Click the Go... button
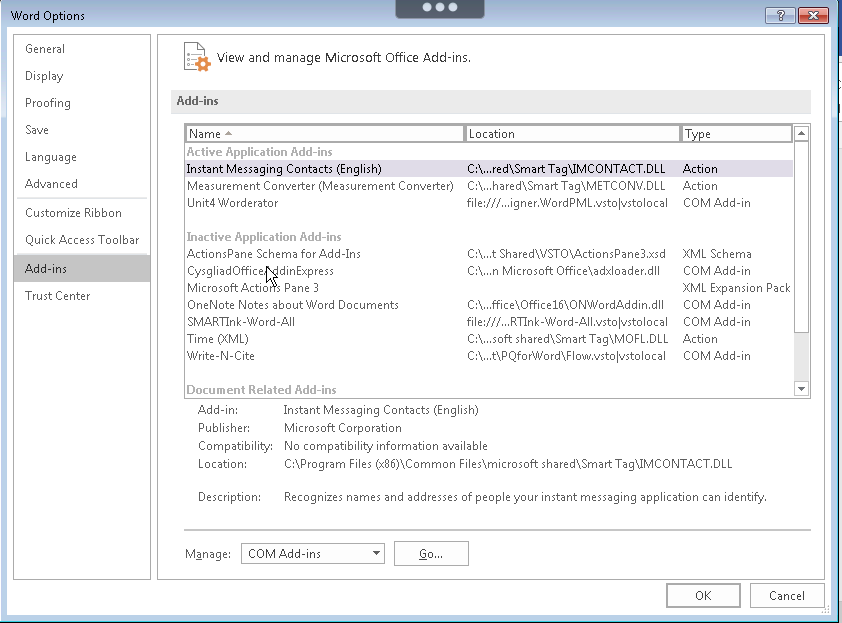The width and height of the screenshot is (842, 623). pos(431,554)
